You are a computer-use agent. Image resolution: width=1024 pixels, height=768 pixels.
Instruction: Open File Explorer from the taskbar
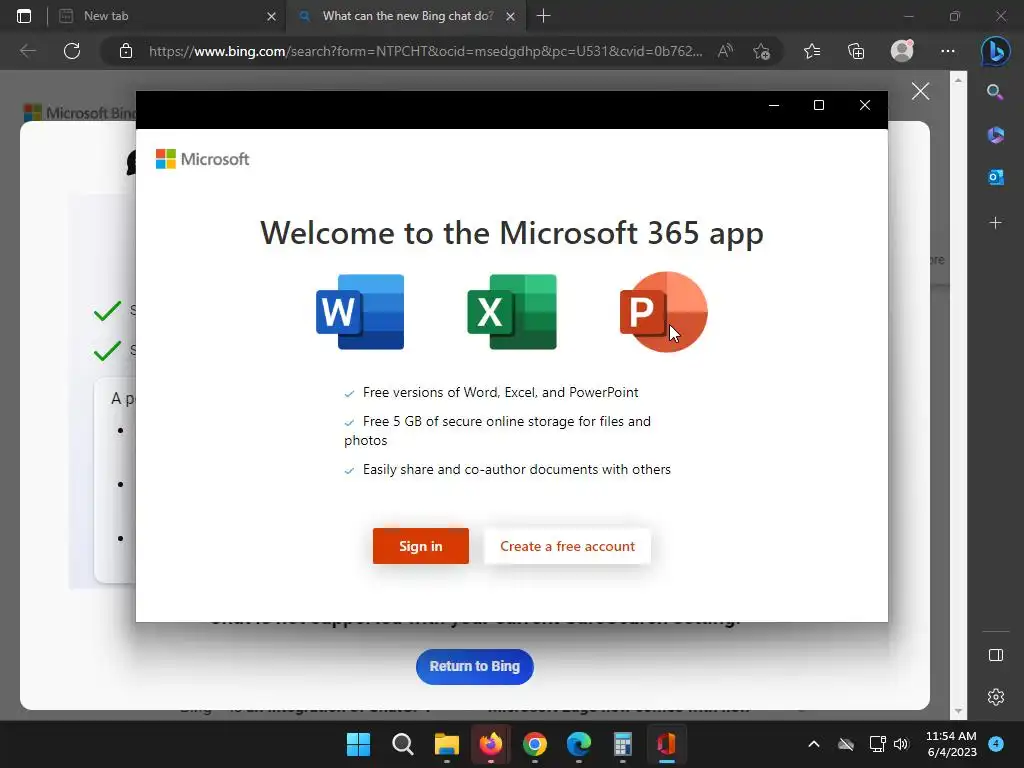coord(447,744)
